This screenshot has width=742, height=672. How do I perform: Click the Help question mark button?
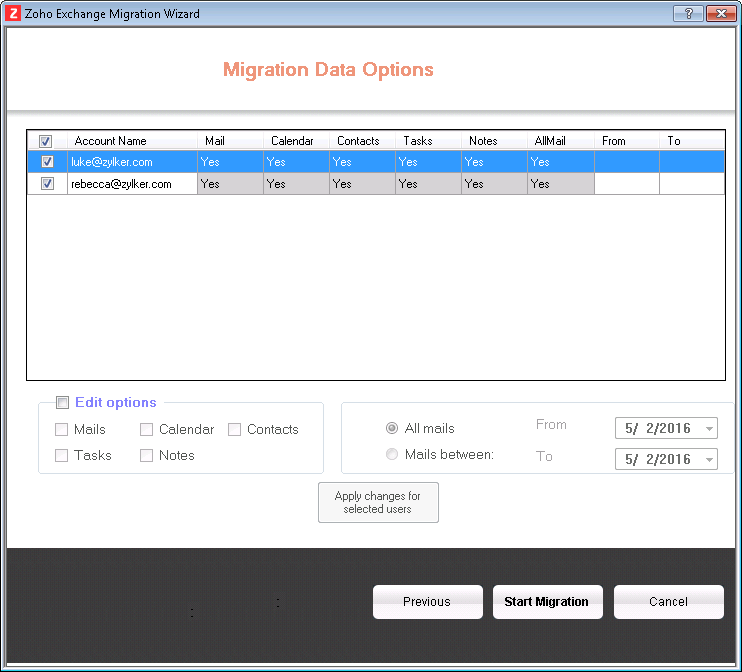click(x=688, y=14)
